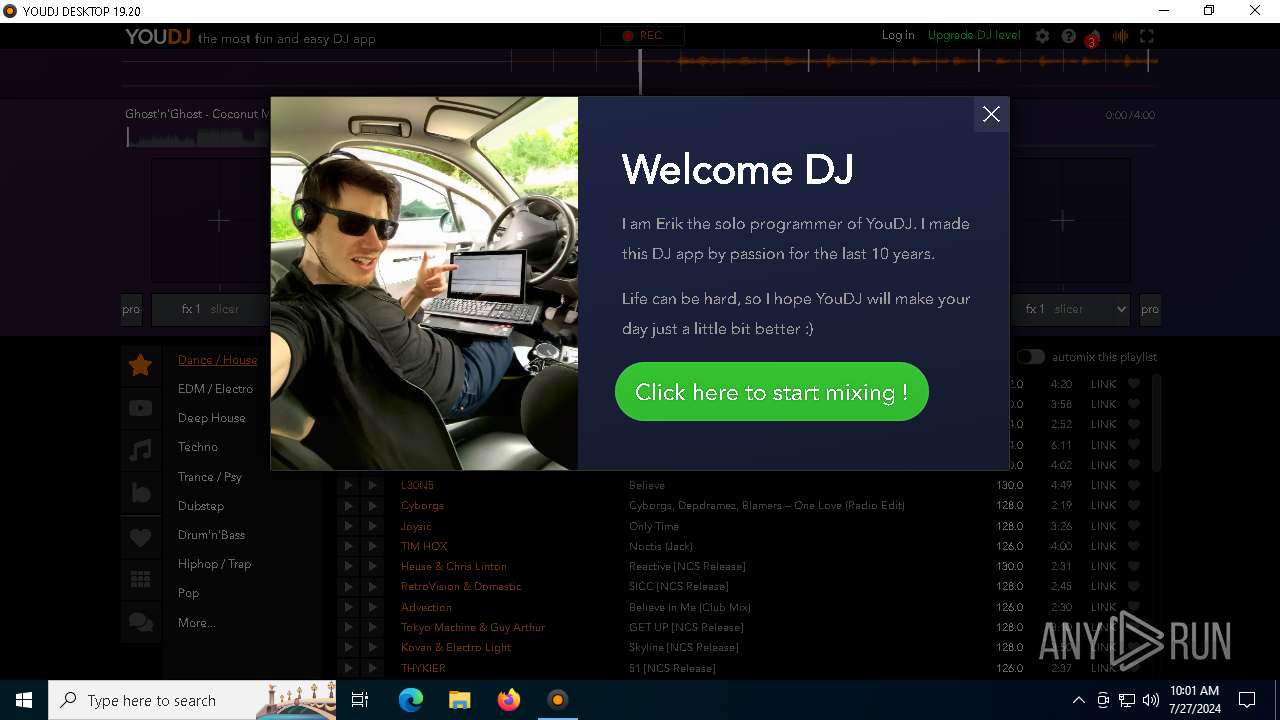Open the heart liked songs tab

pos(140,537)
